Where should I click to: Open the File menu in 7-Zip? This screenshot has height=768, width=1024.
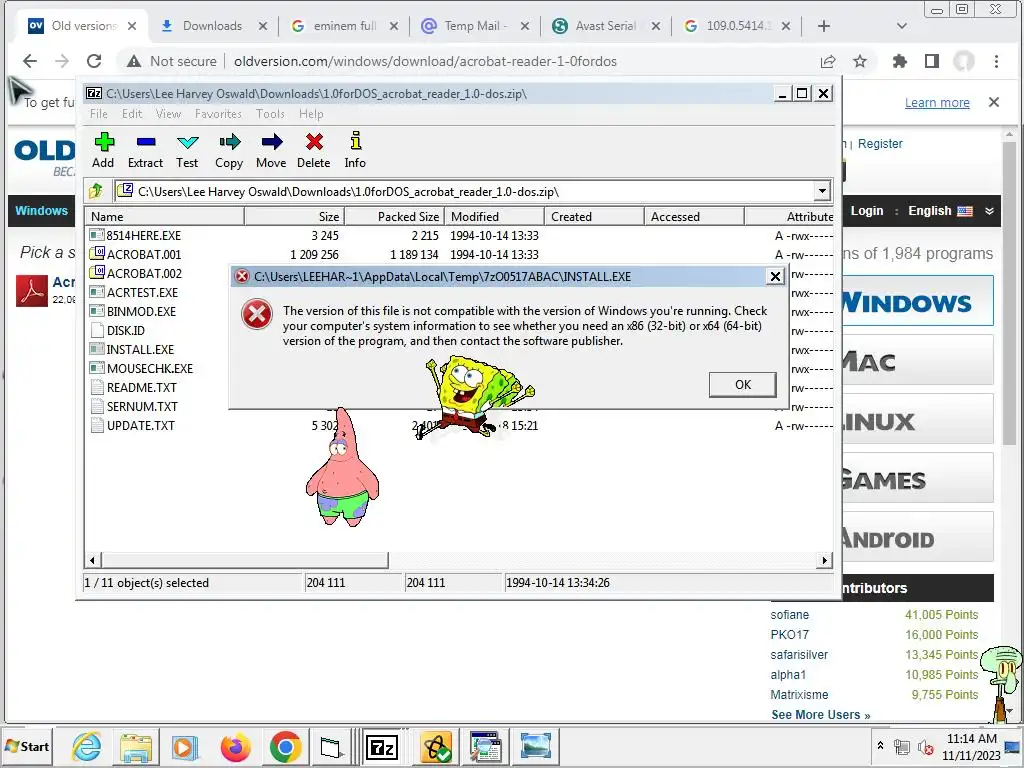[x=99, y=114]
